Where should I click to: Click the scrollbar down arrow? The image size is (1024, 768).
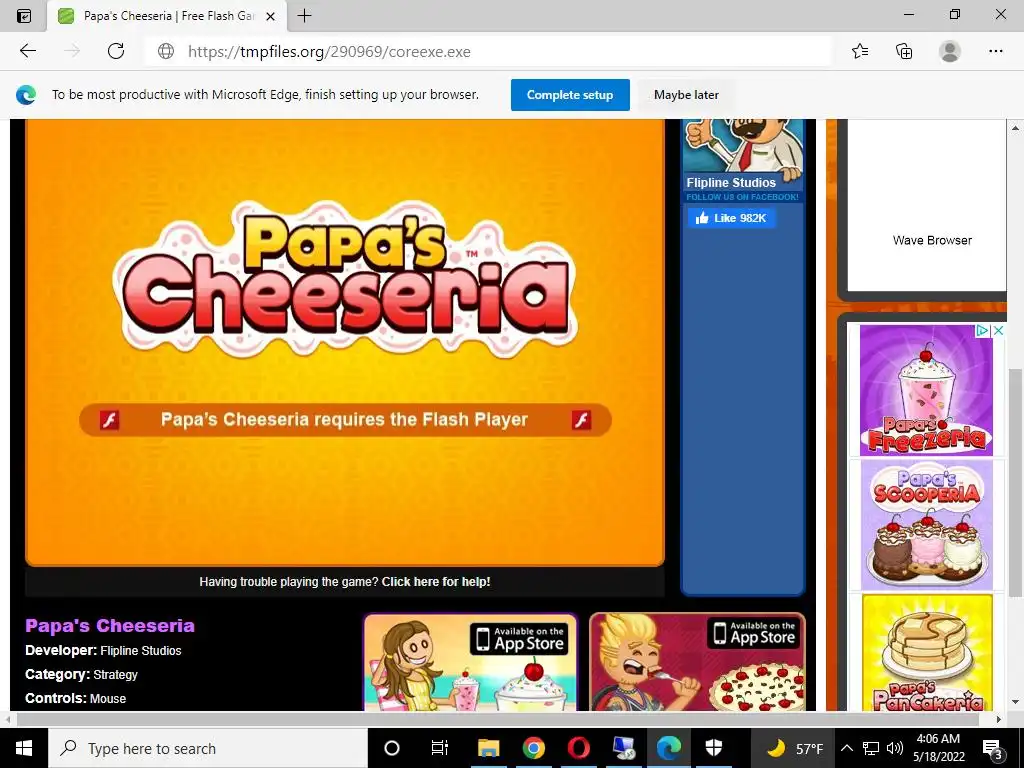[x=1015, y=703]
